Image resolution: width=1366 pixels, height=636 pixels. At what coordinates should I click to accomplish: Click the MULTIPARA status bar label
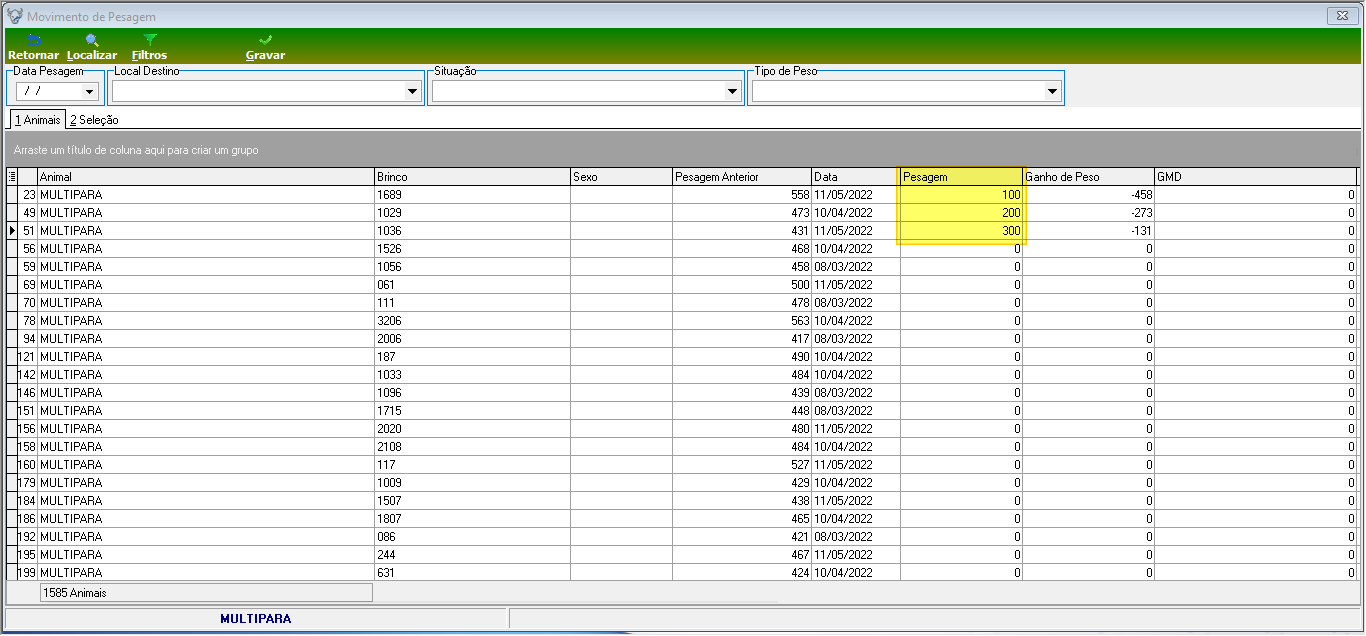[255, 619]
